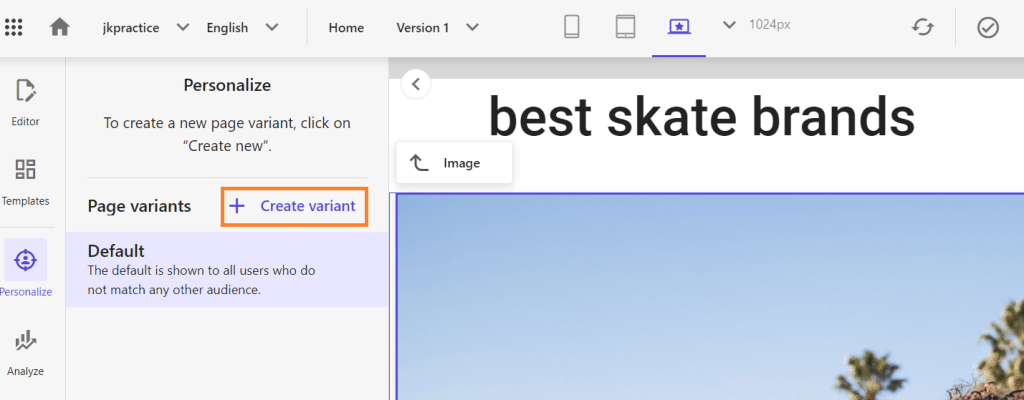Click the refresh sync icon
Viewport: 1024px width, 400px height.
[922, 27]
